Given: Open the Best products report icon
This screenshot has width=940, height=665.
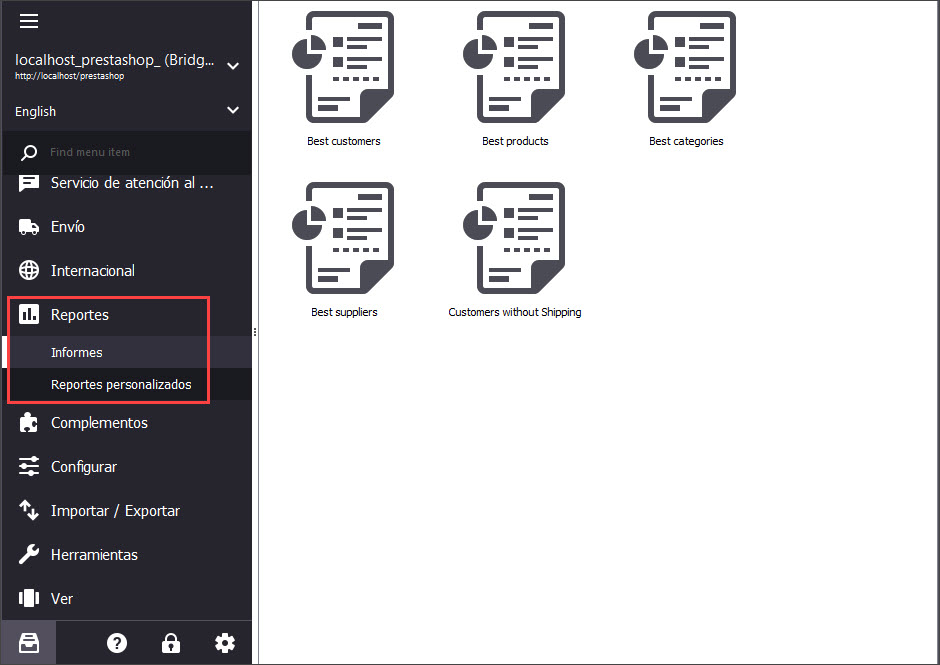Looking at the screenshot, I should 515,67.
